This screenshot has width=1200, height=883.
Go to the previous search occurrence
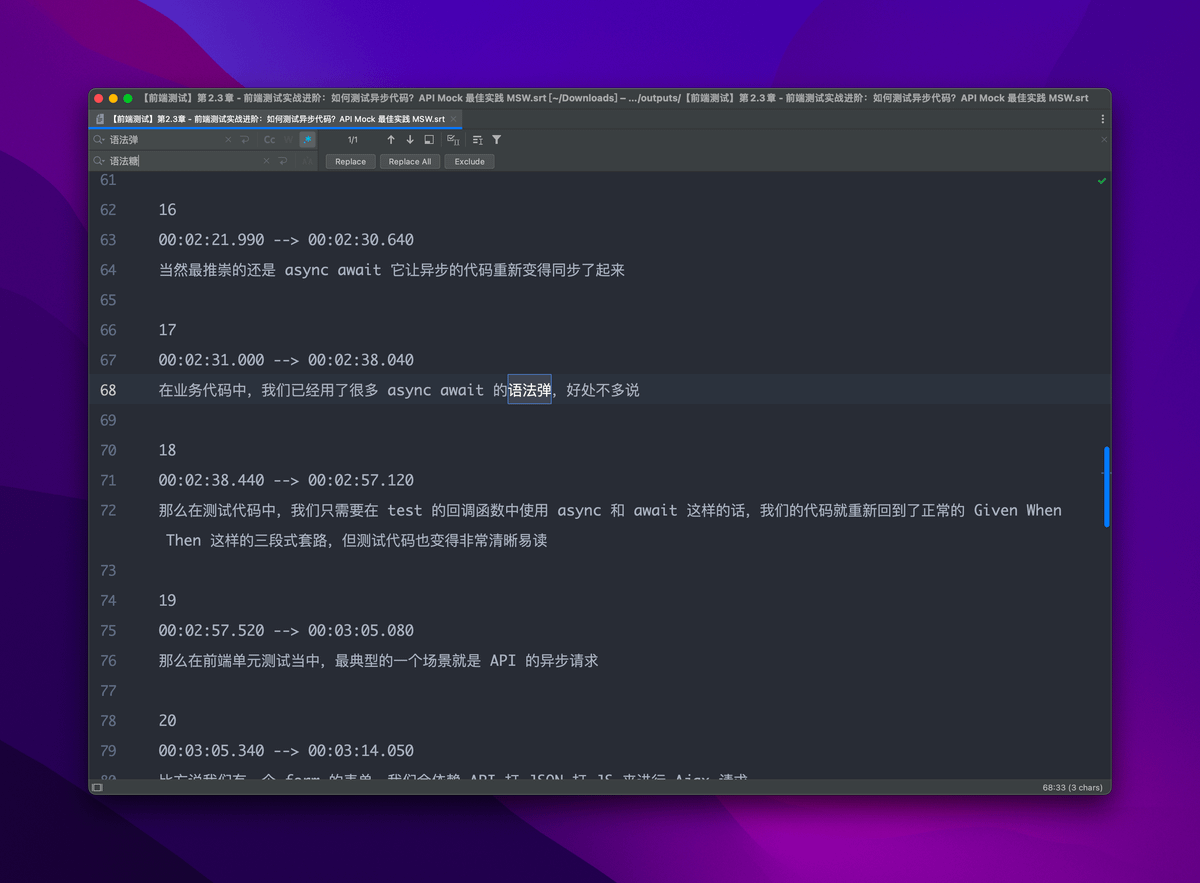click(391, 140)
